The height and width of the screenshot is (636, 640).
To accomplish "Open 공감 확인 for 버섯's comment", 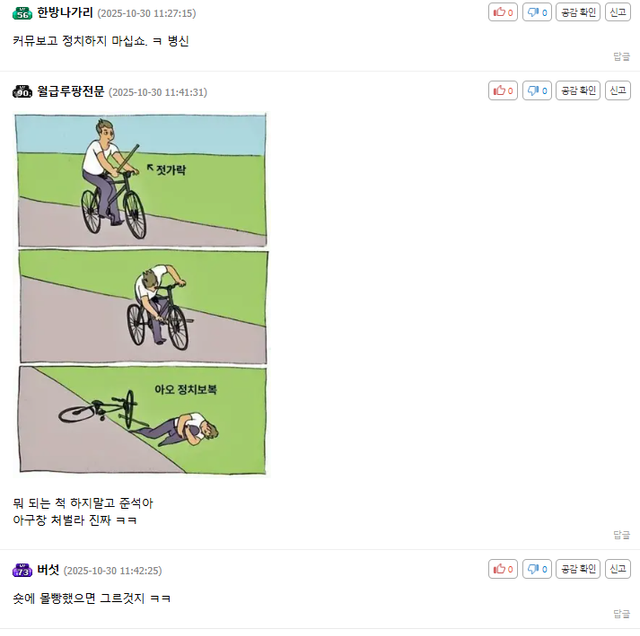I will [578, 569].
